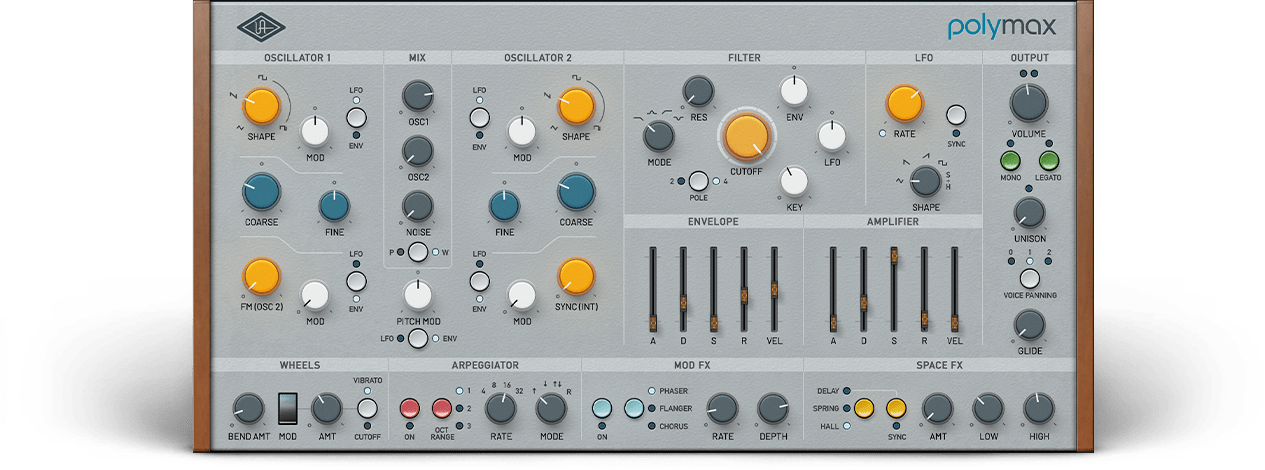Screen dimensions: 1265x470
Task: Toggle the filter POLE 2/4 switch
Action: coord(698,181)
